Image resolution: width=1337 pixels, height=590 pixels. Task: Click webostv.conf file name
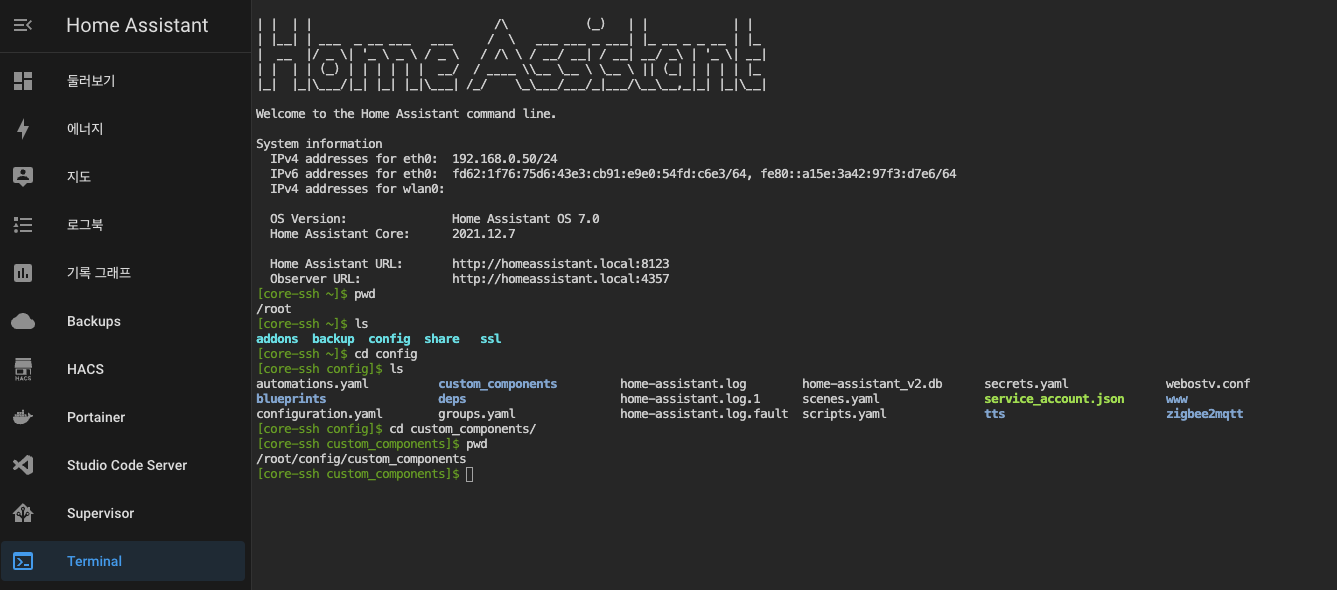click(x=1208, y=384)
